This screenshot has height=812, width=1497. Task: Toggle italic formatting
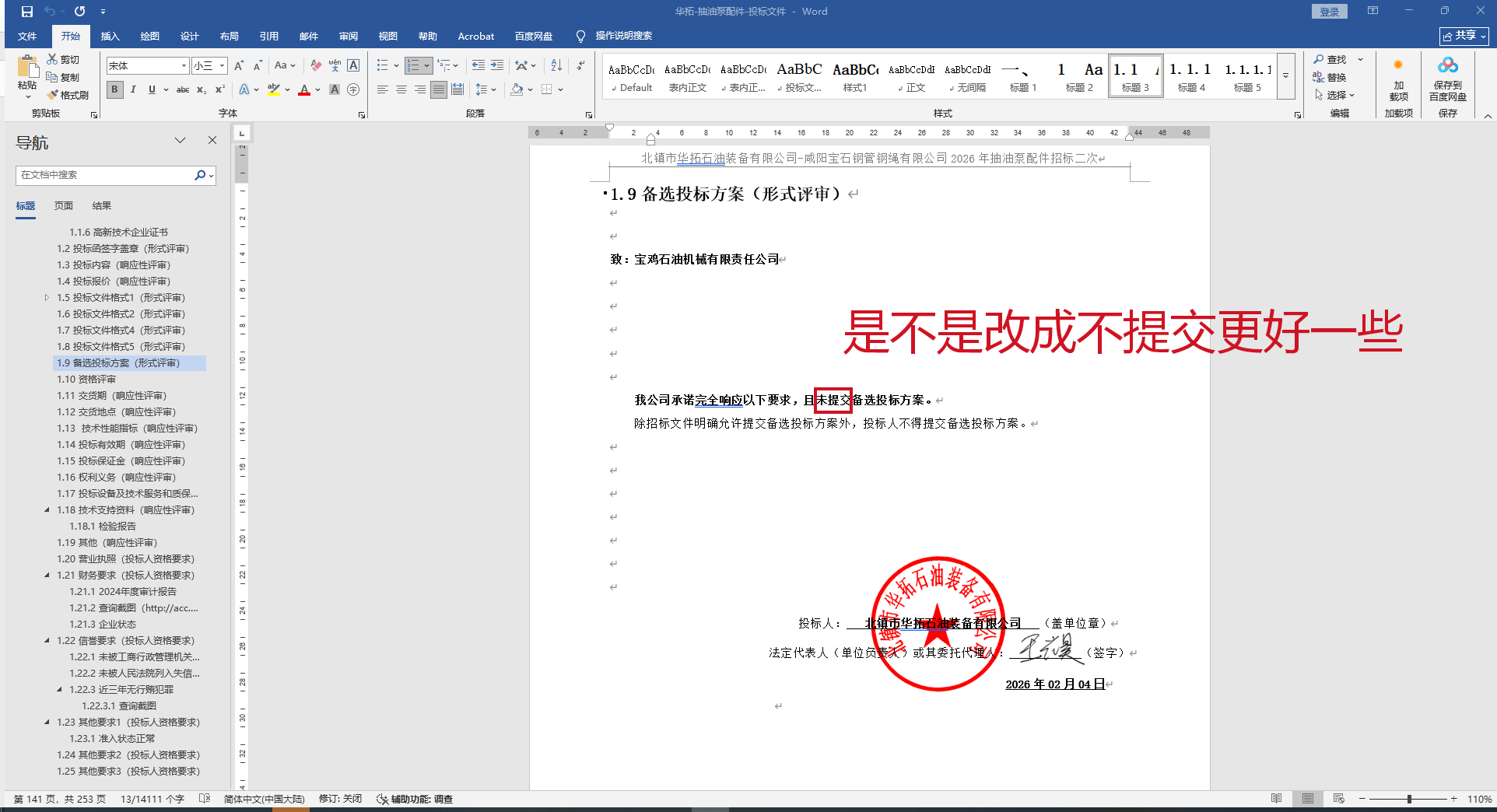pos(133,89)
